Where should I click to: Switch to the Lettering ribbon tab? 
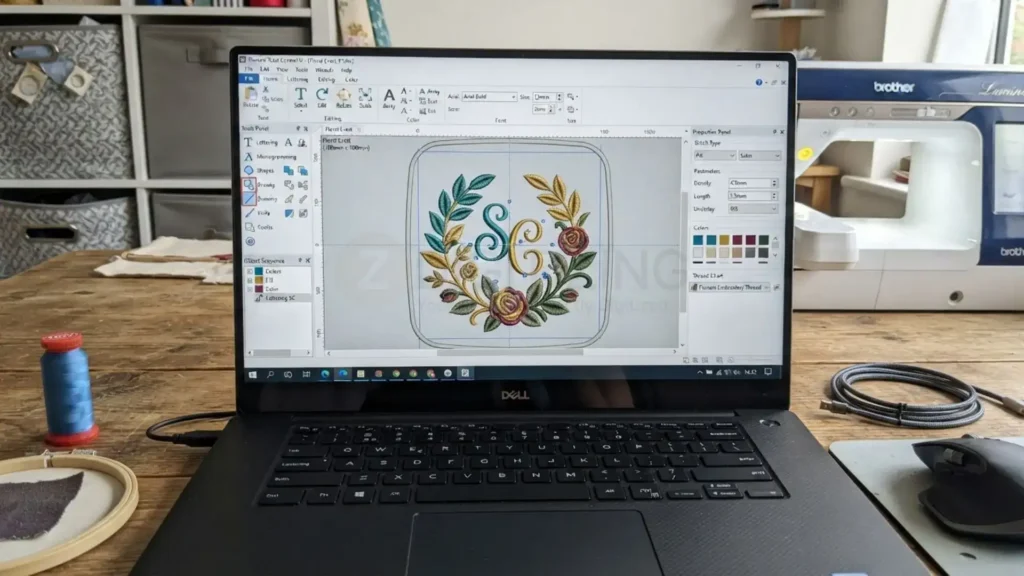tap(297, 80)
